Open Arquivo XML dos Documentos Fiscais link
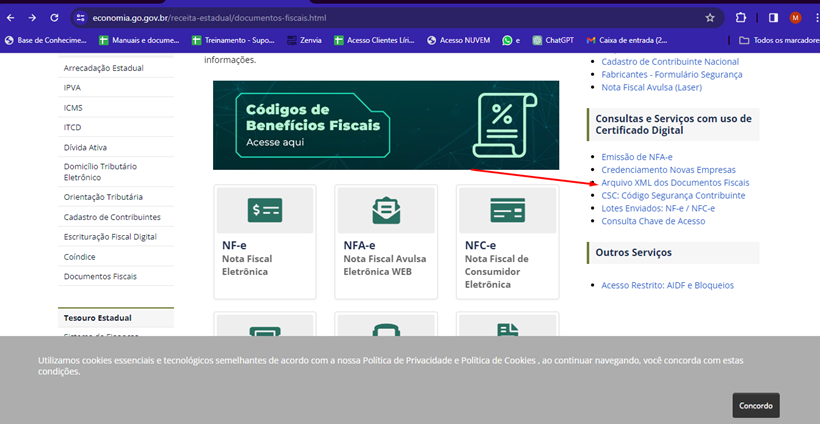The width and height of the screenshot is (820, 424). tap(675, 183)
